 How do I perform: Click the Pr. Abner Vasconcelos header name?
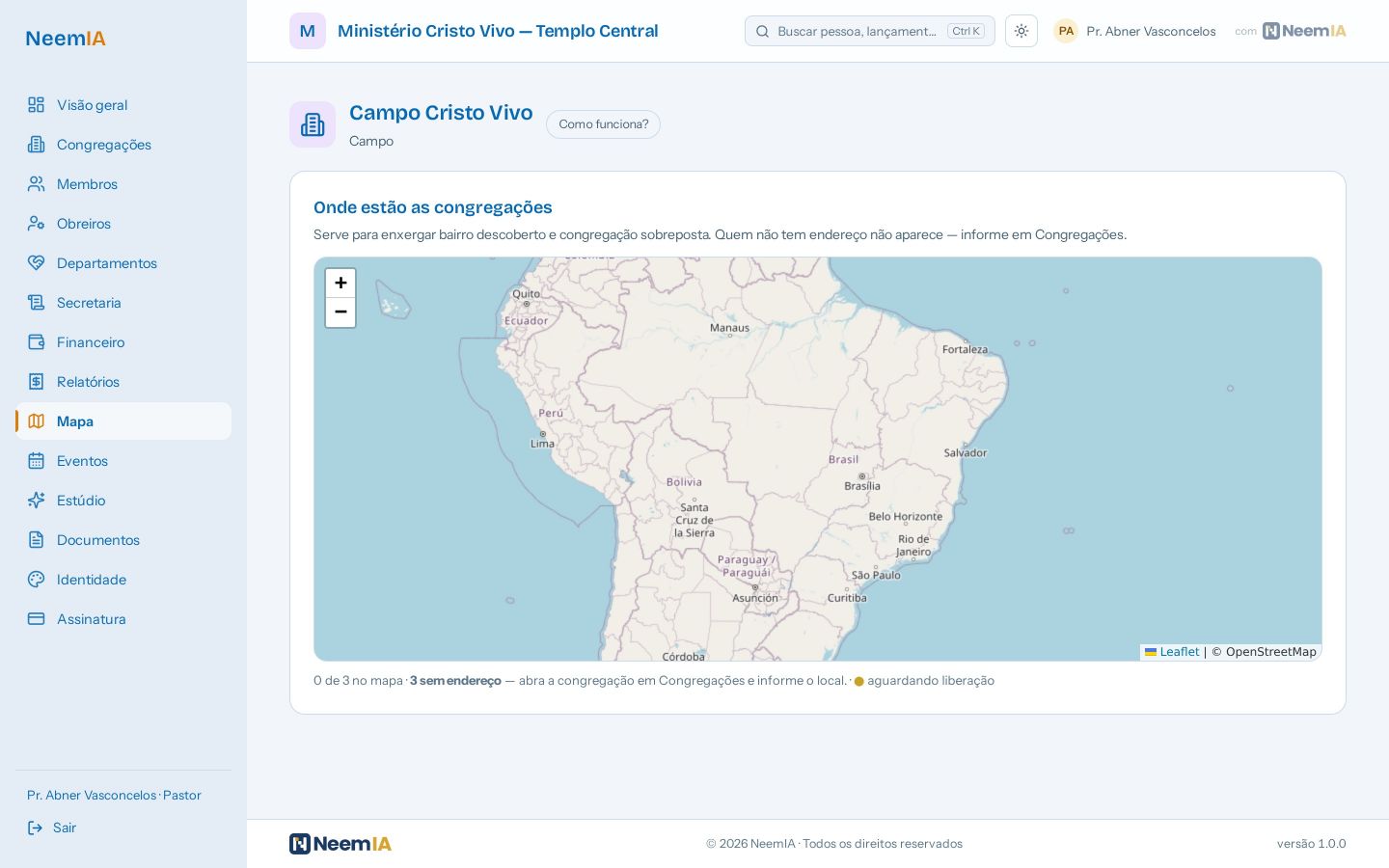[x=1151, y=31]
